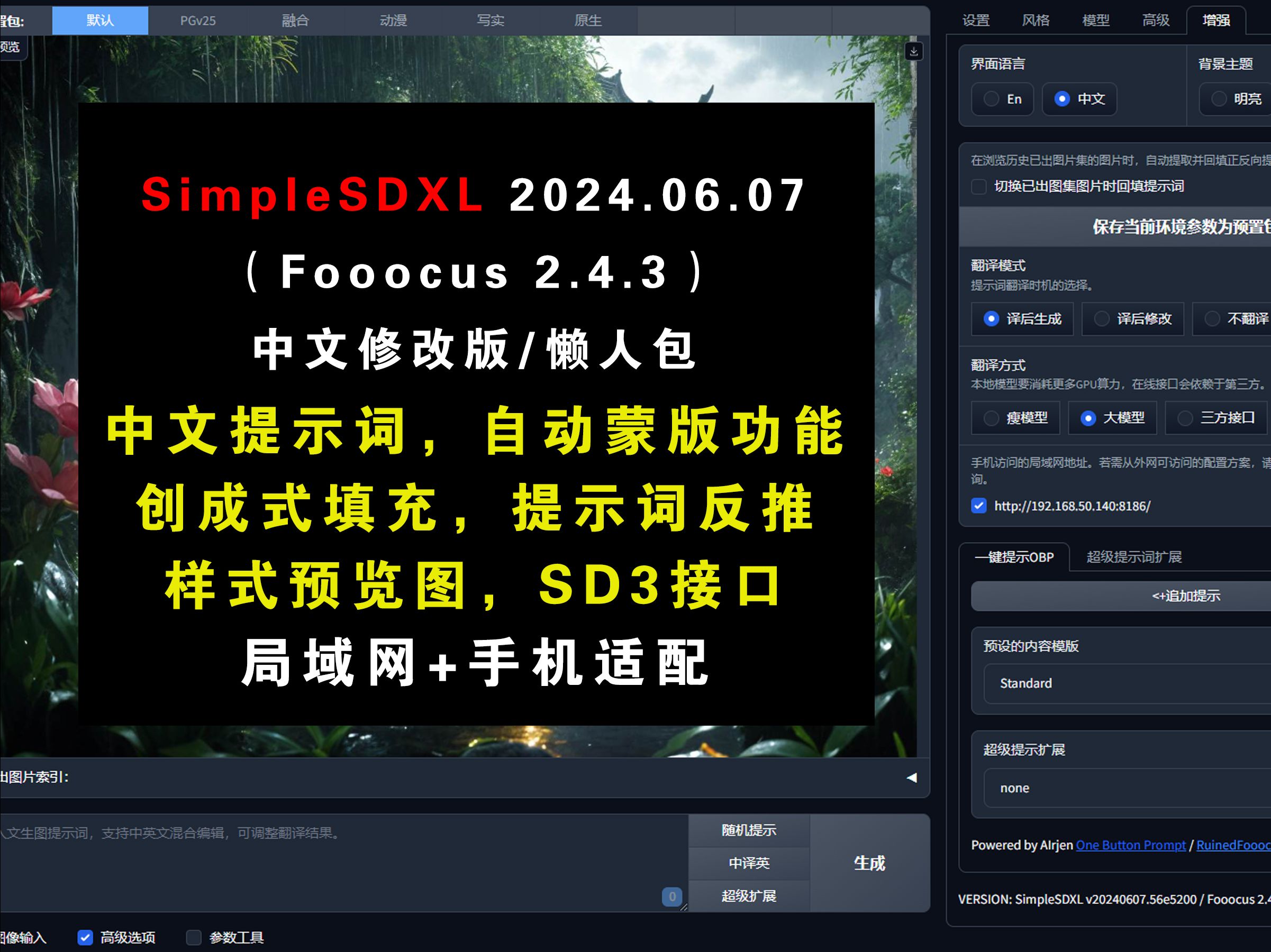Open the 融合 preset tab
The height and width of the screenshot is (952, 1271).
click(x=295, y=21)
